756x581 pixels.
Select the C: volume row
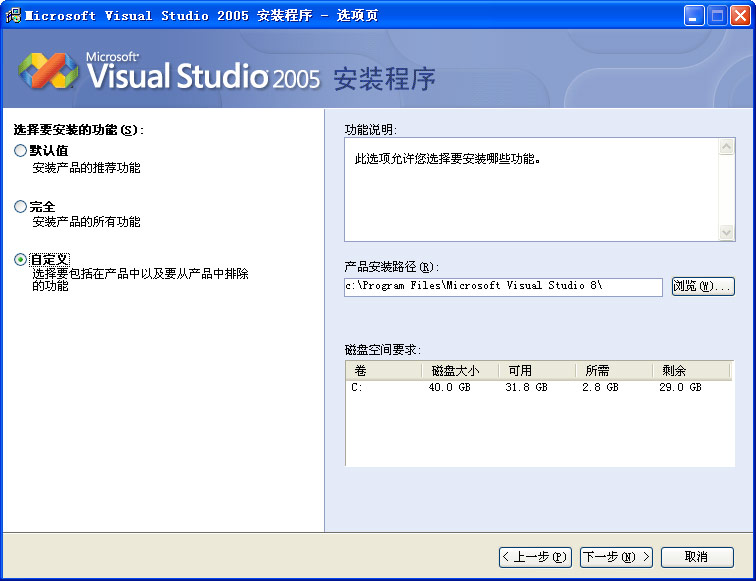point(539,387)
